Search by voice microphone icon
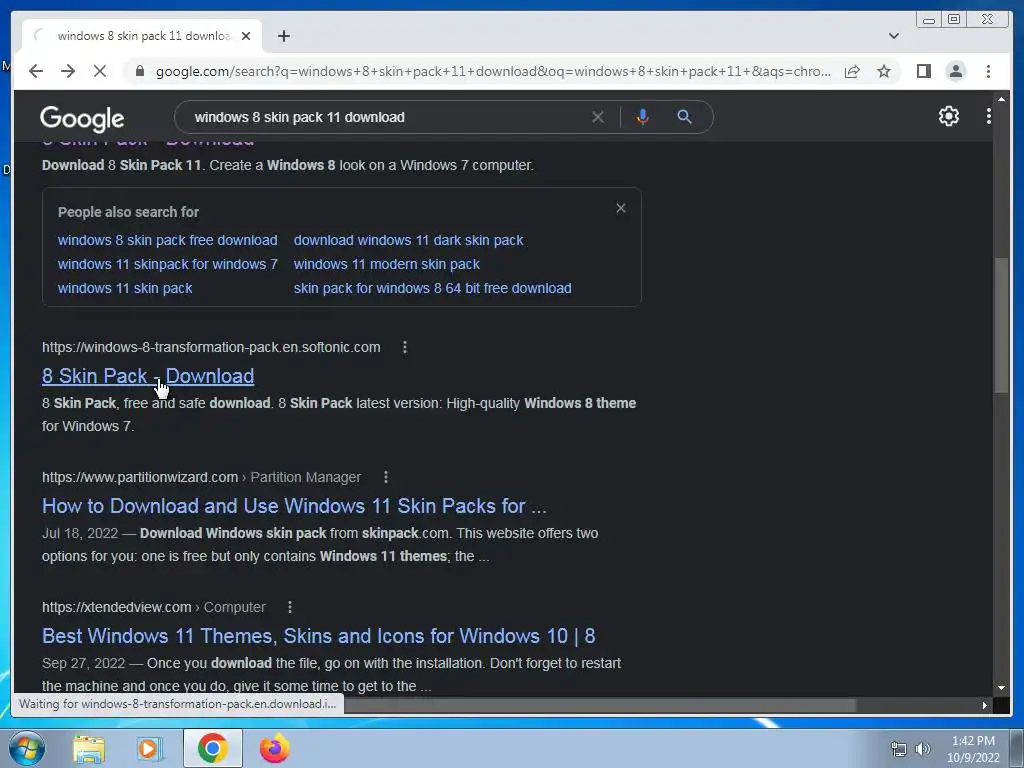The height and width of the screenshot is (768, 1024). [643, 117]
